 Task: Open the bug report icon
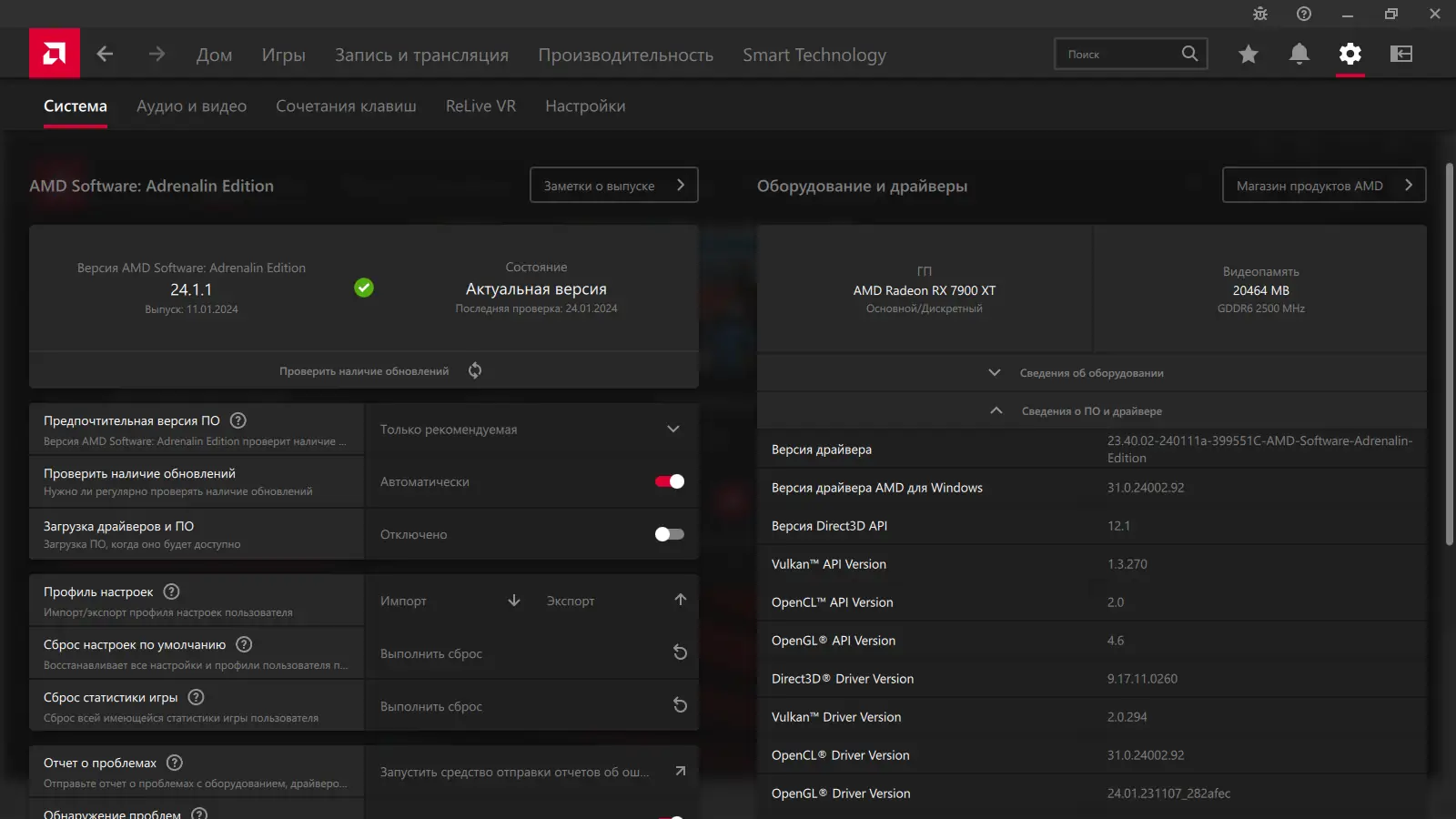[x=1260, y=14]
